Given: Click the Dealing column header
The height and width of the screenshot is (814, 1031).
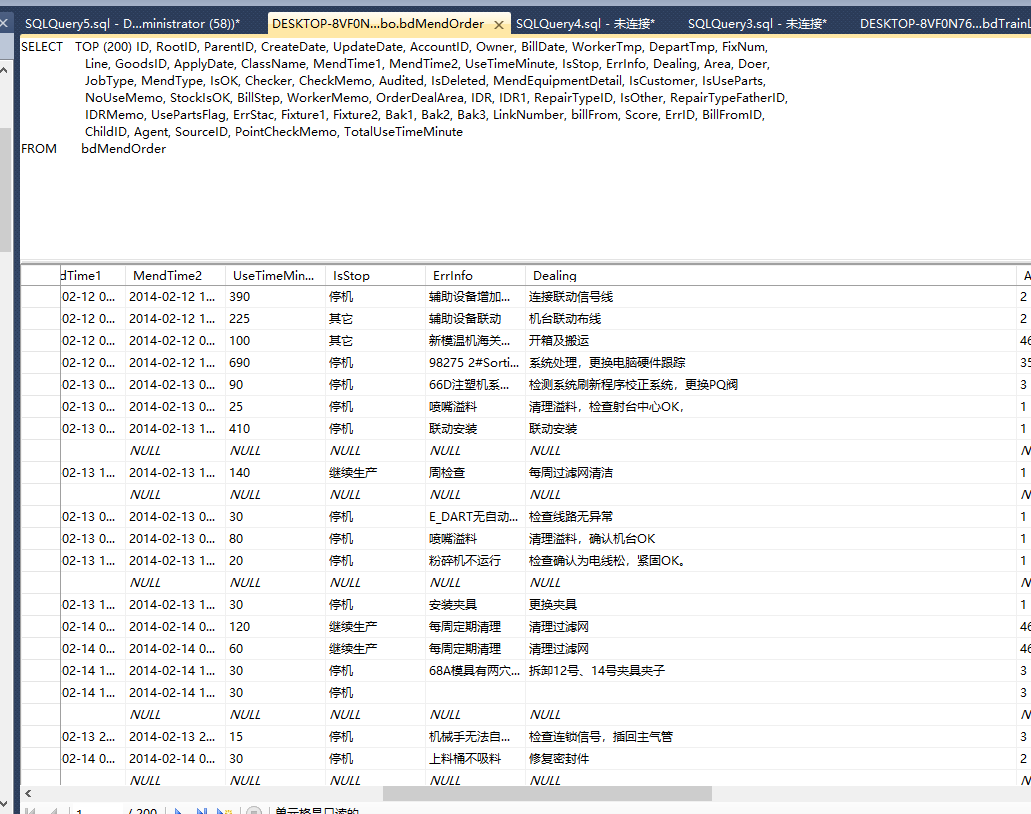Looking at the screenshot, I should click(770, 275).
